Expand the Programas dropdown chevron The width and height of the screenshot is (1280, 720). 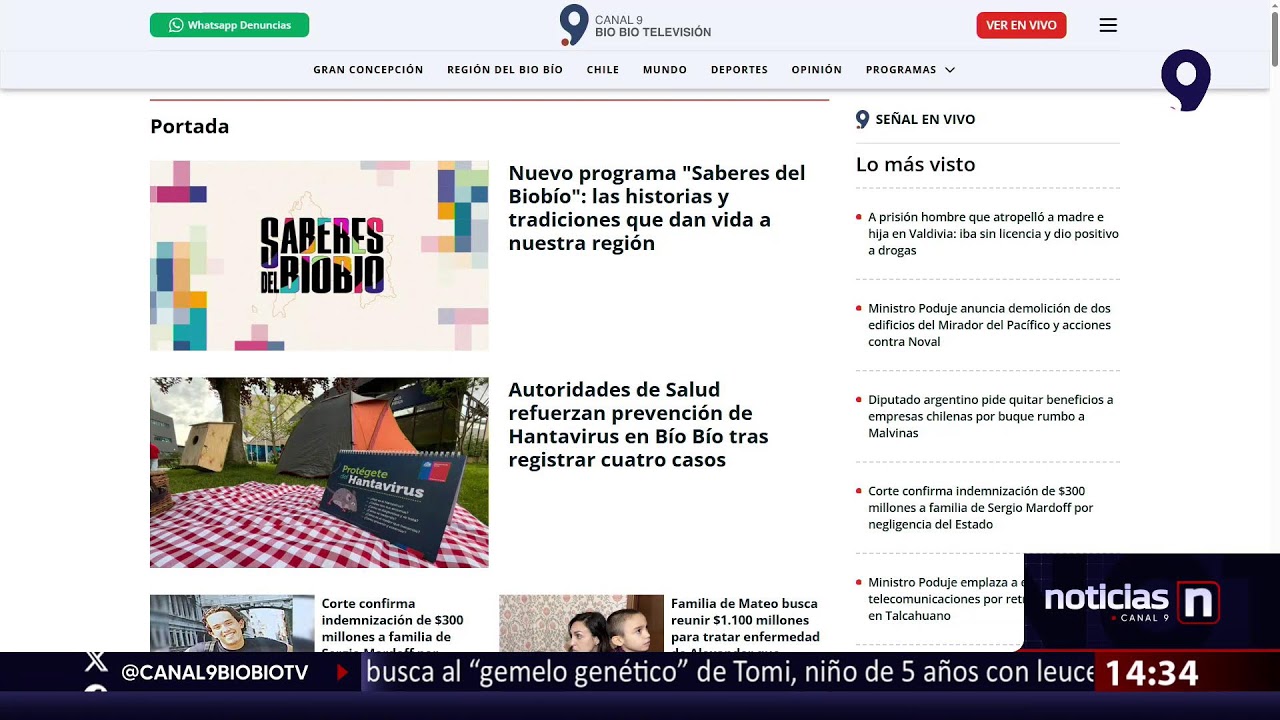coord(950,70)
